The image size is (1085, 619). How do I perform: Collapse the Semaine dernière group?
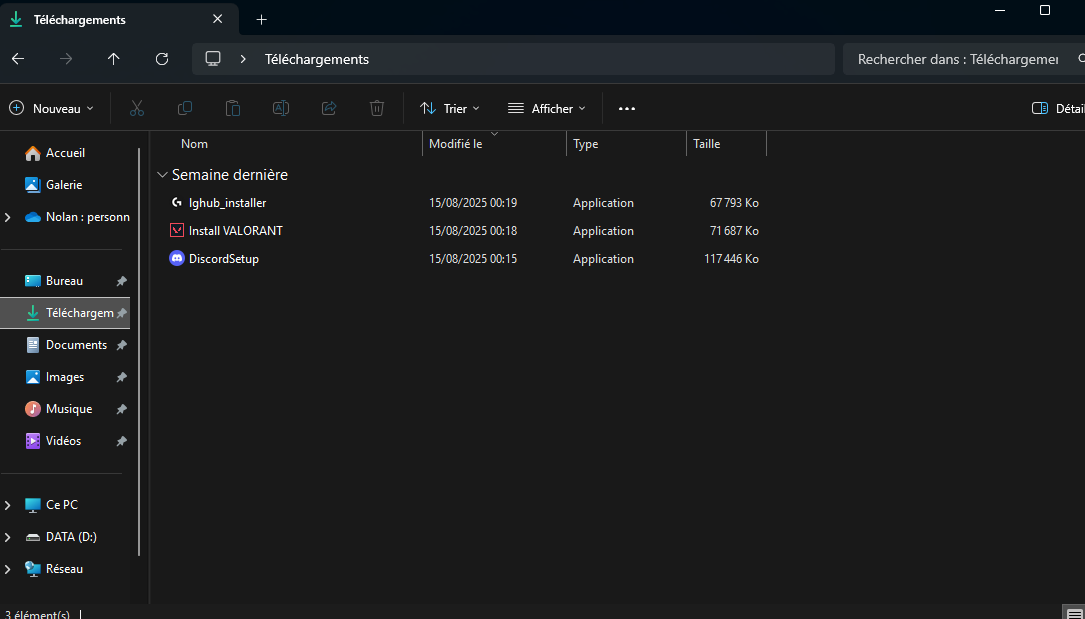(163, 175)
